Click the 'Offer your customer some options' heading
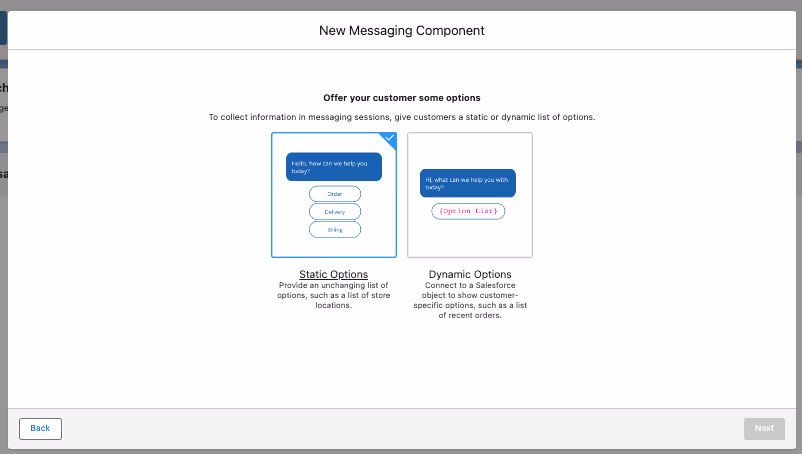802x454 pixels. [x=402, y=98]
